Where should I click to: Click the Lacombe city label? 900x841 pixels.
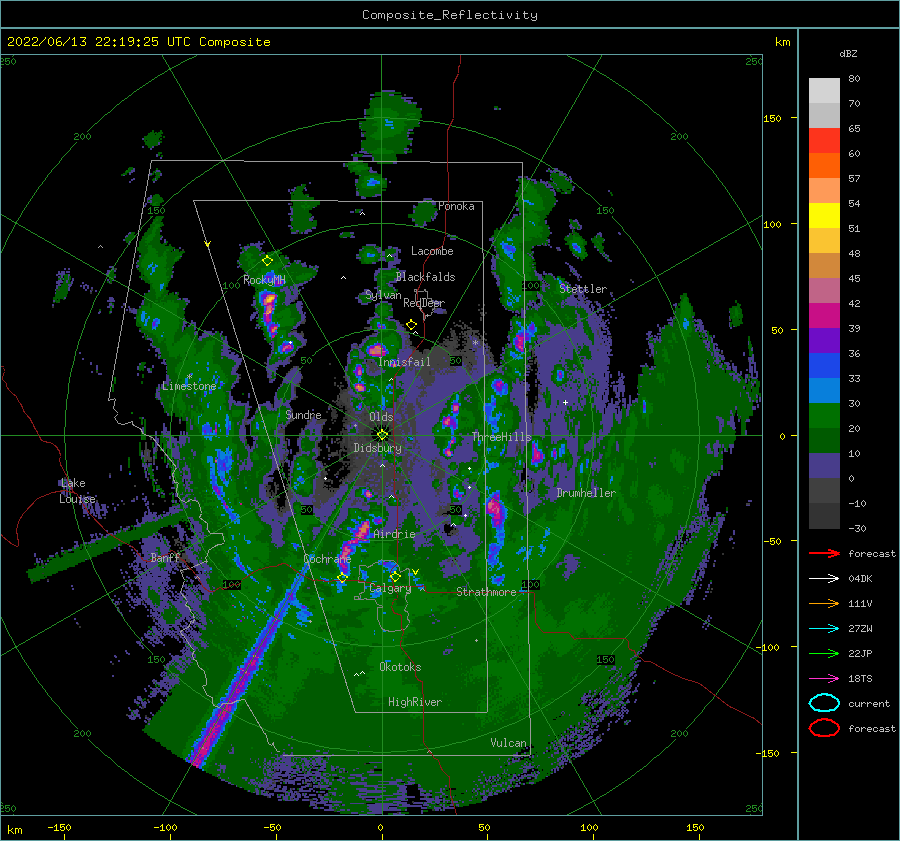coord(432,251)
